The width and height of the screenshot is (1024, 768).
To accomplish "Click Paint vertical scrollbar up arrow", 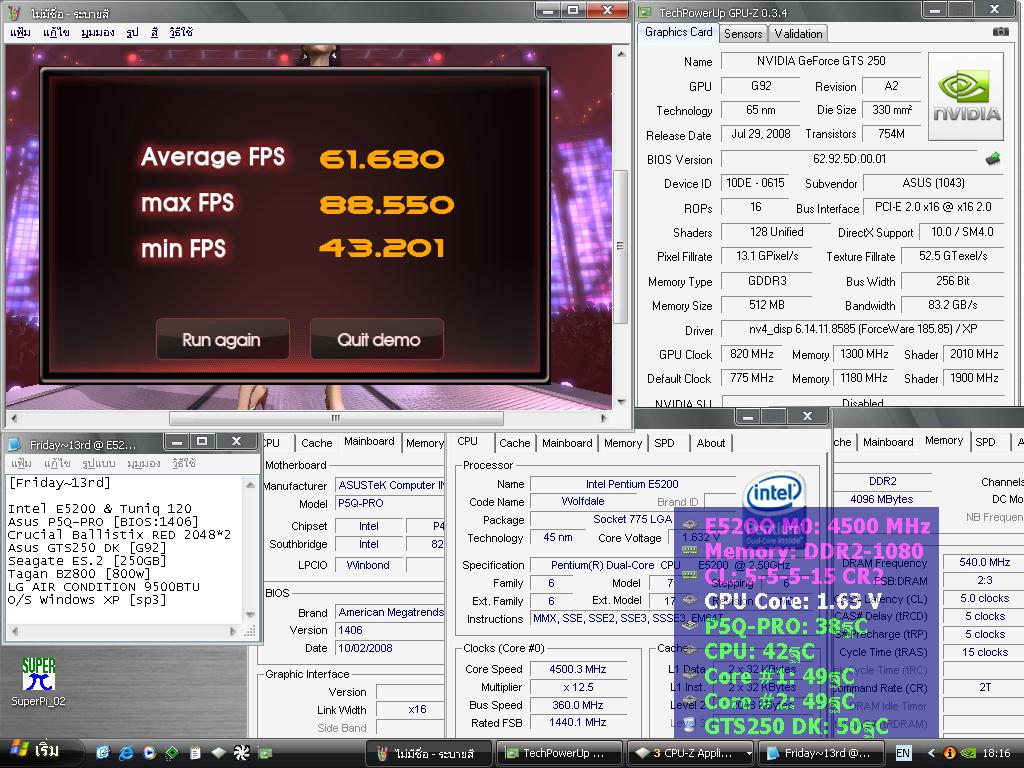I will click(x=621, y=54).
